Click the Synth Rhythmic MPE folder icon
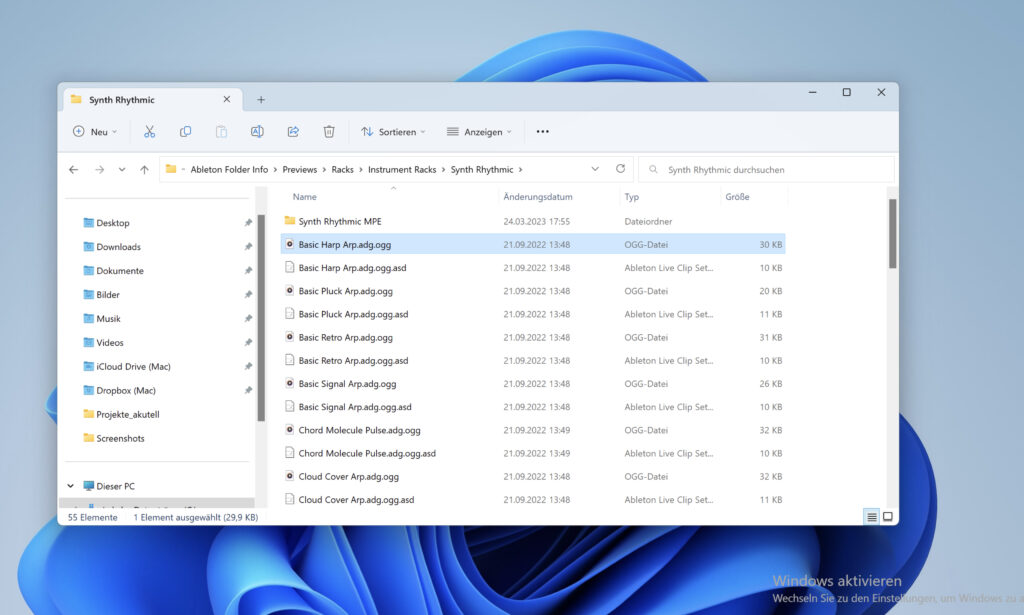This screenshot has width=1024, height=615. pos(289,221)
